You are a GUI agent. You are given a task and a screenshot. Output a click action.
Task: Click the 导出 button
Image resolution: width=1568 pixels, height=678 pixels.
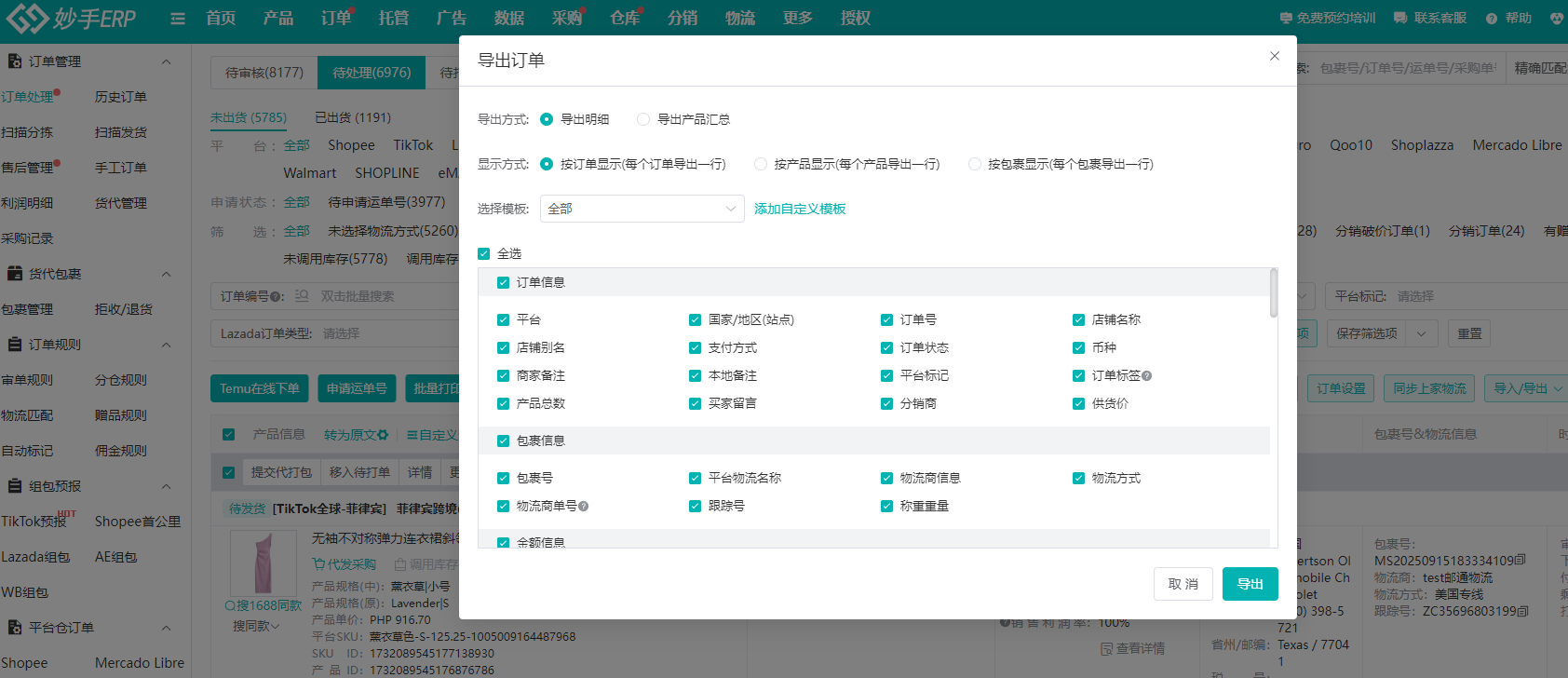[x=1250, y=584]
